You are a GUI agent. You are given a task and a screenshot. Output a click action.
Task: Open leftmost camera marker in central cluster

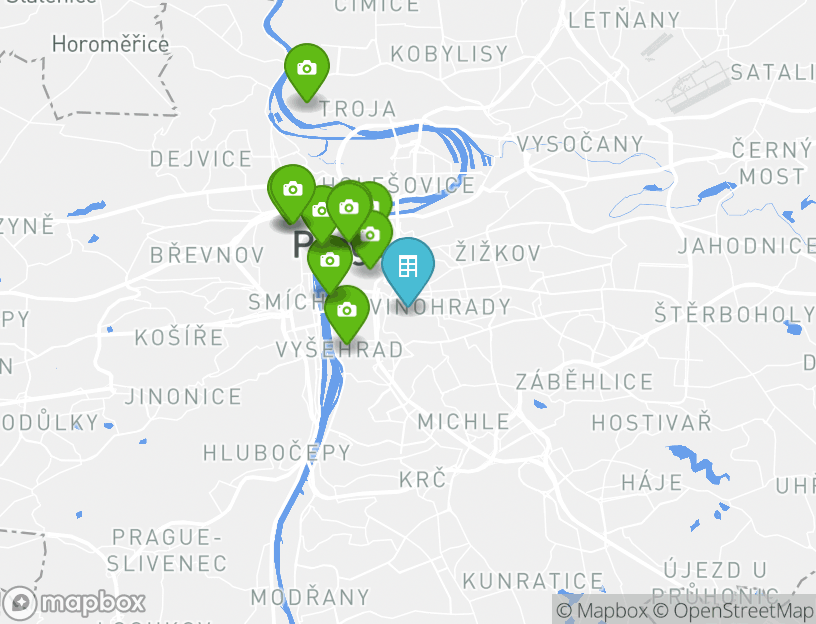click(x=292, y=193)
